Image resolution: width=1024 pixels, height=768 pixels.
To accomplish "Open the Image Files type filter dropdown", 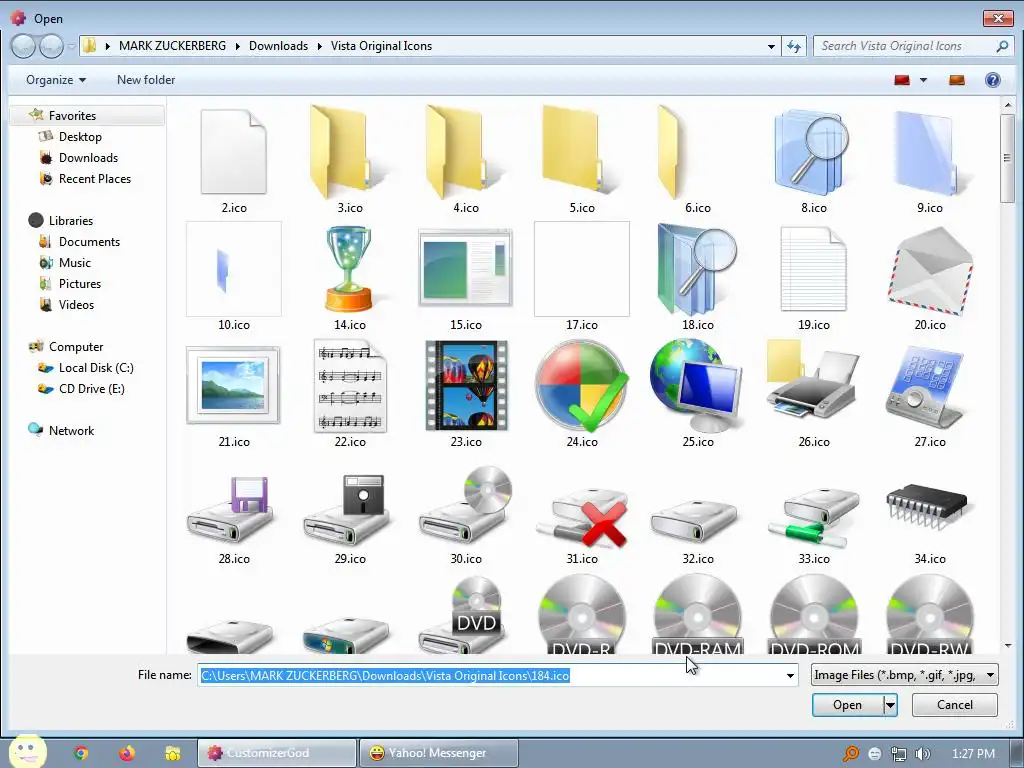I will 904,675.
